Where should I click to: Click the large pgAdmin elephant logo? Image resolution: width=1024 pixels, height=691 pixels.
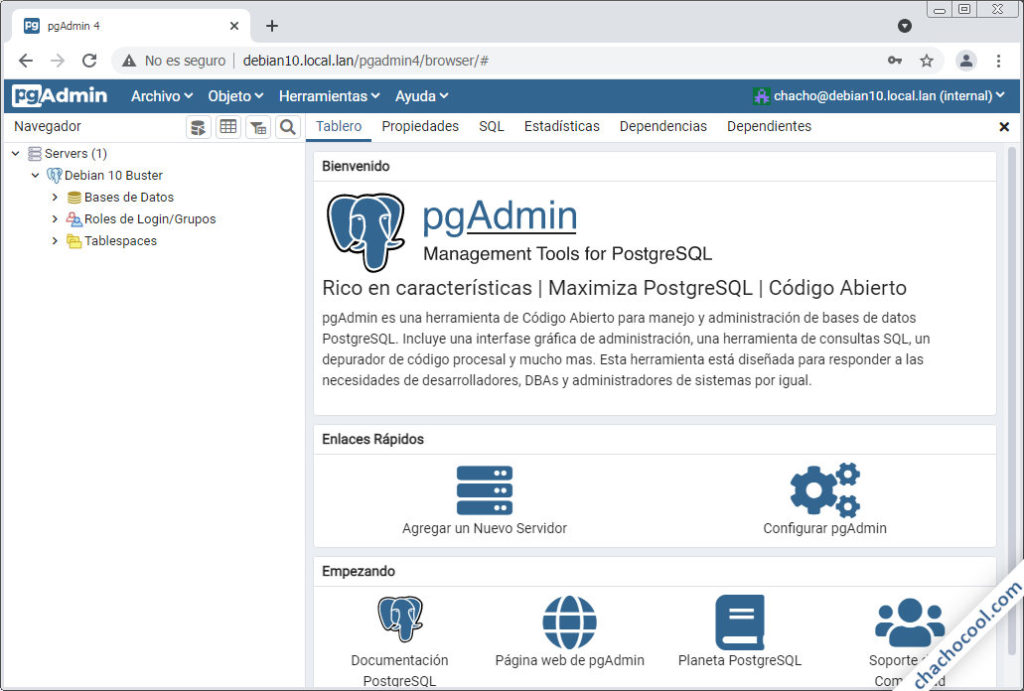366,232
